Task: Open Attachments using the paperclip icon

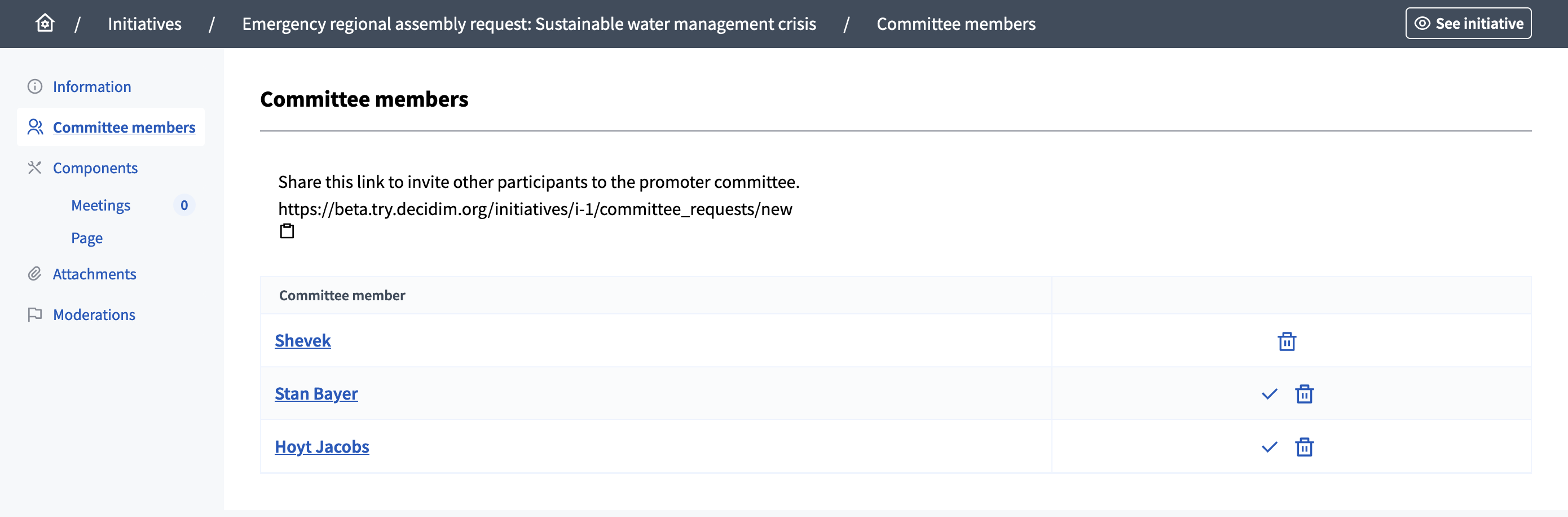Action: point(35,273)
